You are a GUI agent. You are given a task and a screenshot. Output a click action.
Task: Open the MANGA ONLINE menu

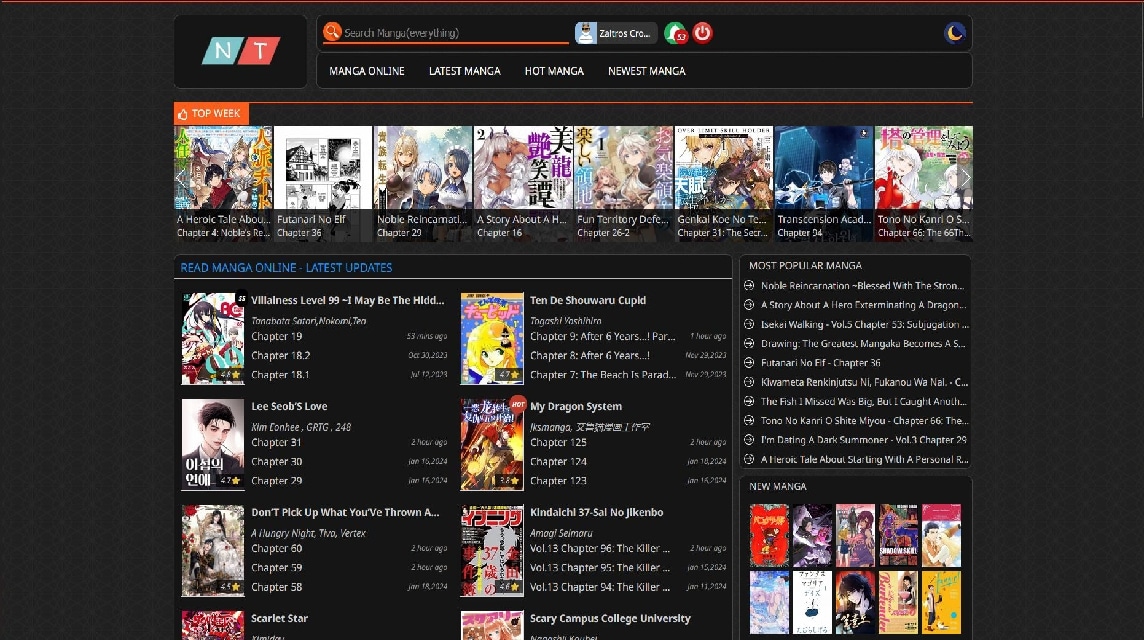(366, 71)
